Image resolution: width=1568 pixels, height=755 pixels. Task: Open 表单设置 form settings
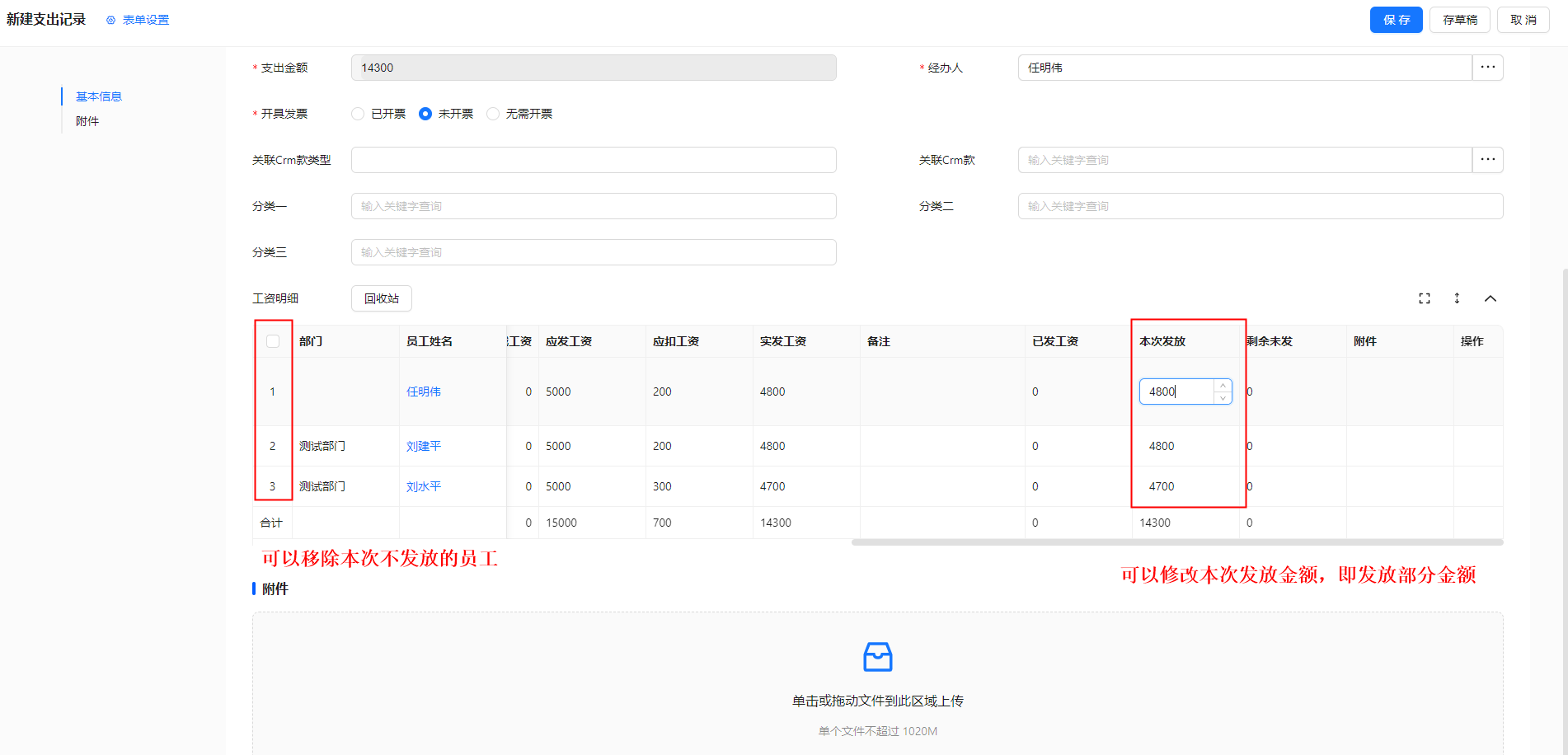pos(138,20)
